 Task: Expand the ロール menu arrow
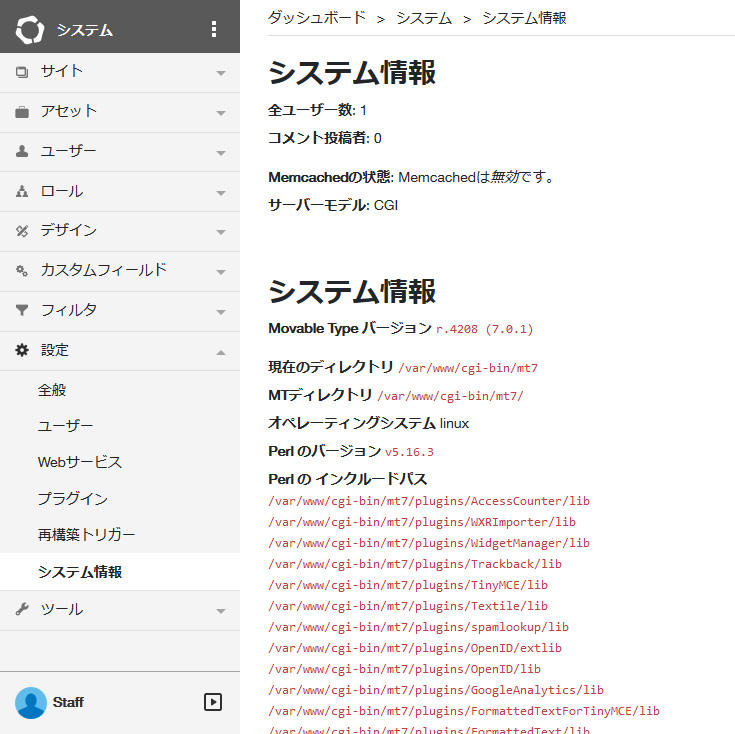221,193
